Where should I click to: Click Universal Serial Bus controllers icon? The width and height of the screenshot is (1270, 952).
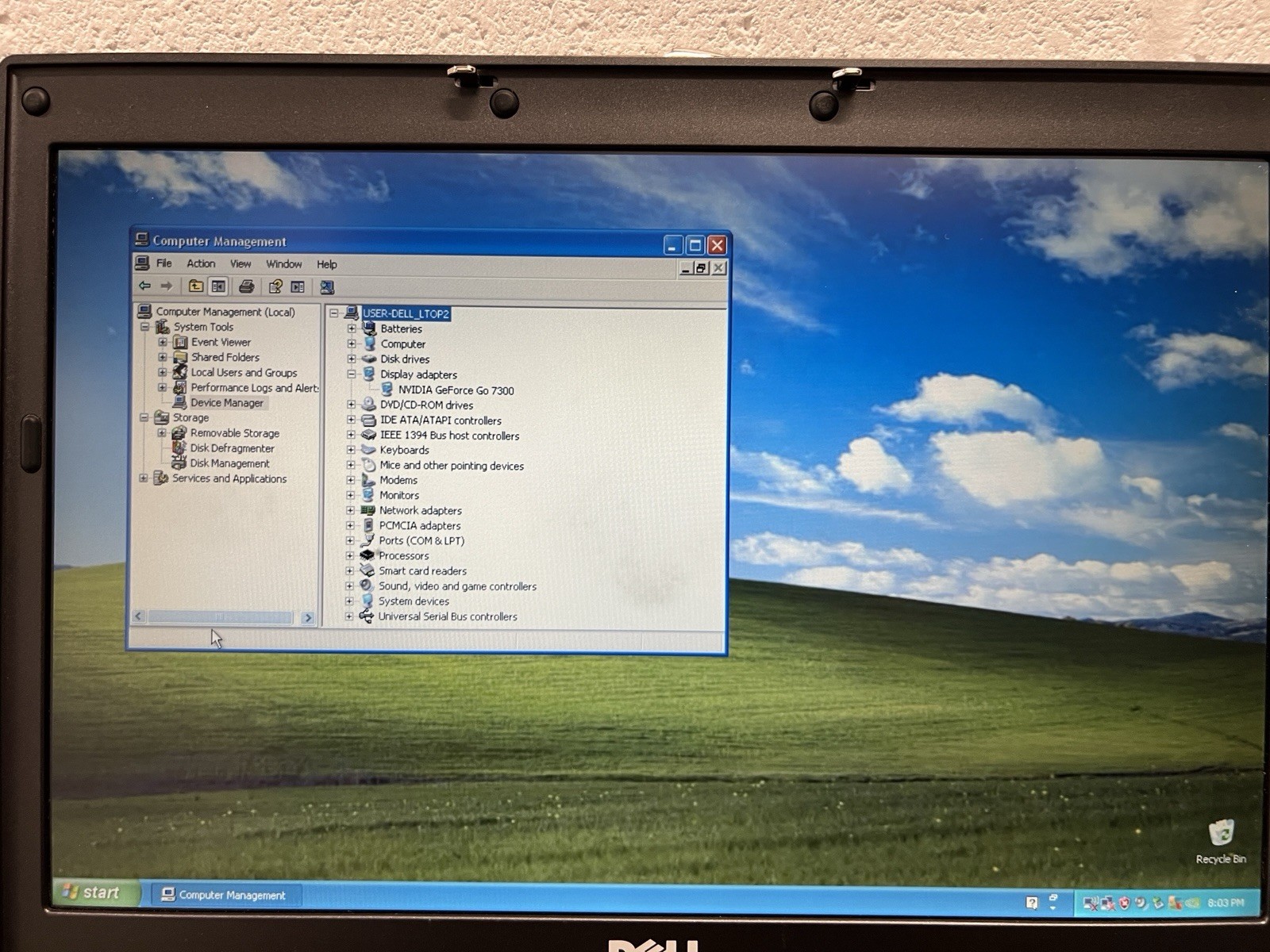click(x=366, y=616)
